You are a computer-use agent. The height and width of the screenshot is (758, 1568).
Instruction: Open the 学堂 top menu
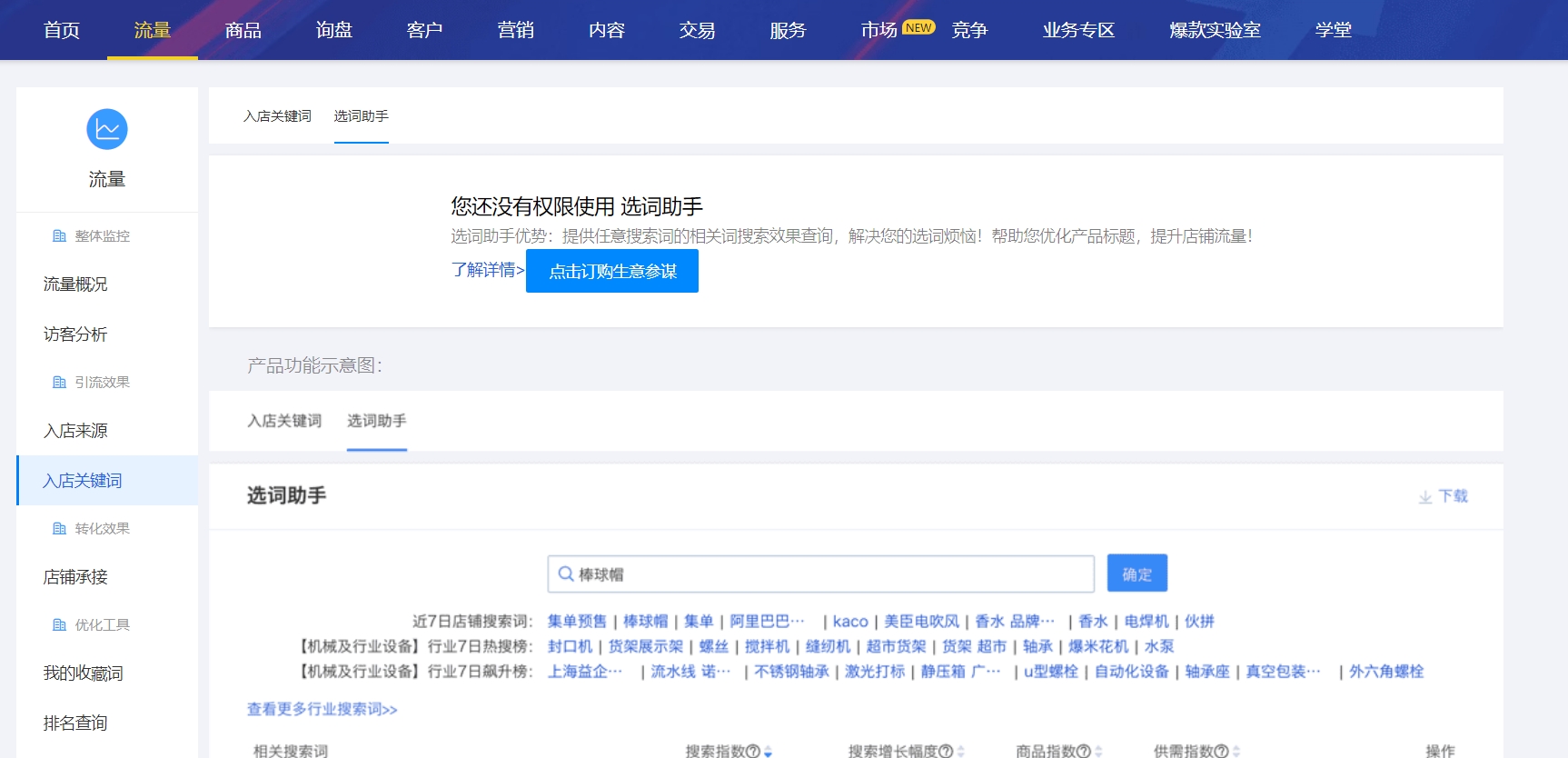pyautogui.click(x=1334, y=30)
